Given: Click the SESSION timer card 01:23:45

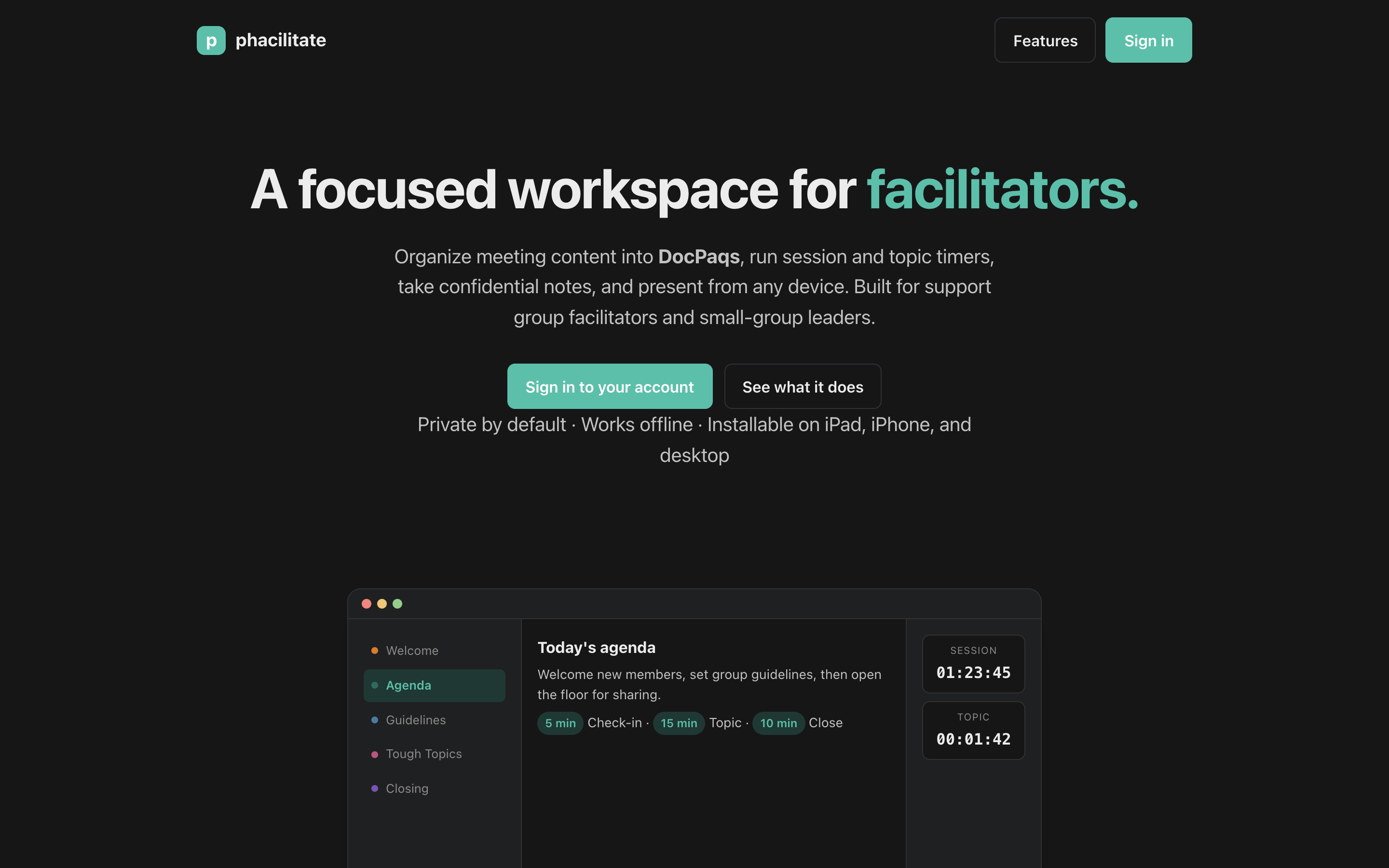Looking at the screenshot, I should (x=973, y=664).
